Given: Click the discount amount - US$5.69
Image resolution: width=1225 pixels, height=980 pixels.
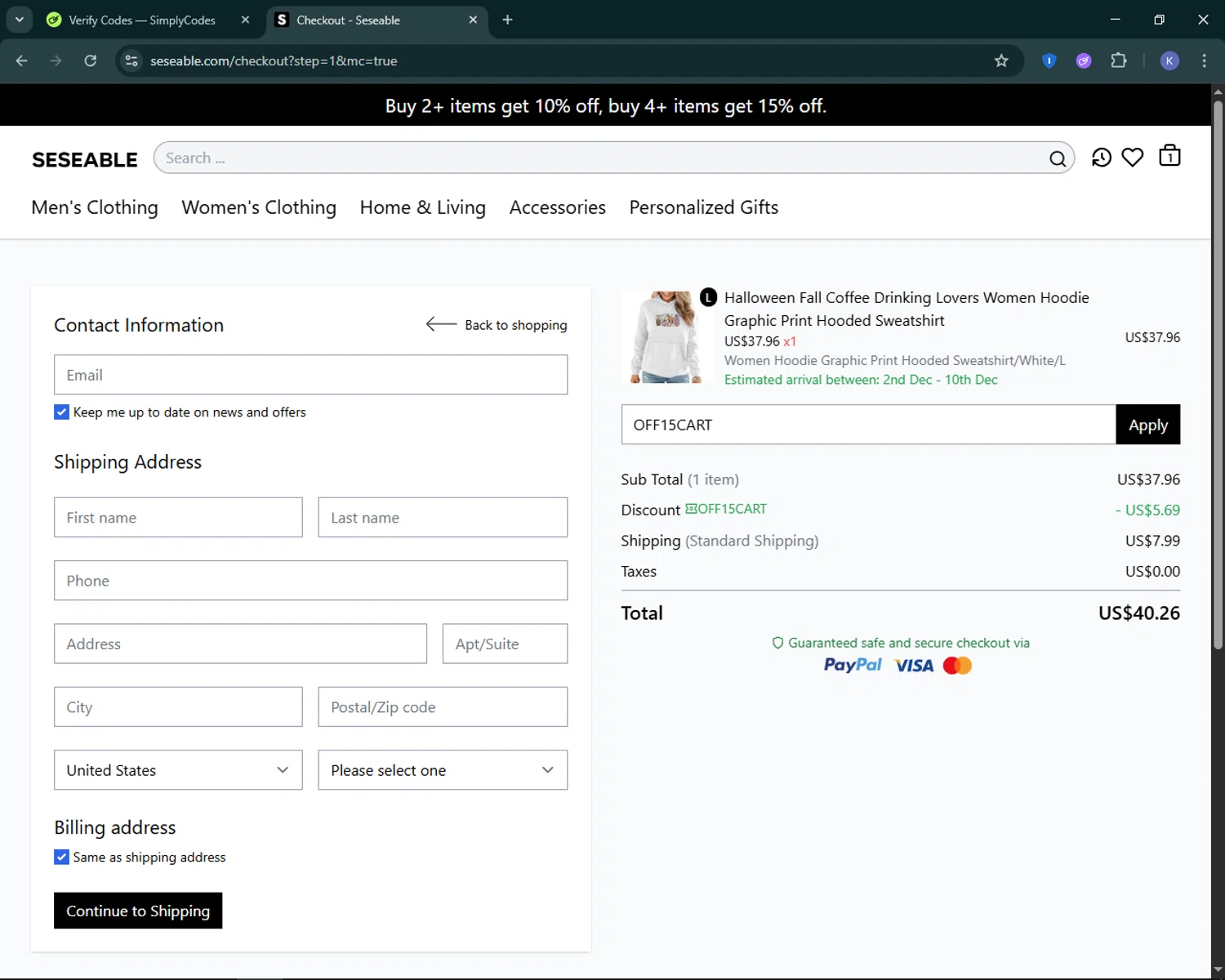Looking at the screenshot, I should tap(1147, 510).
